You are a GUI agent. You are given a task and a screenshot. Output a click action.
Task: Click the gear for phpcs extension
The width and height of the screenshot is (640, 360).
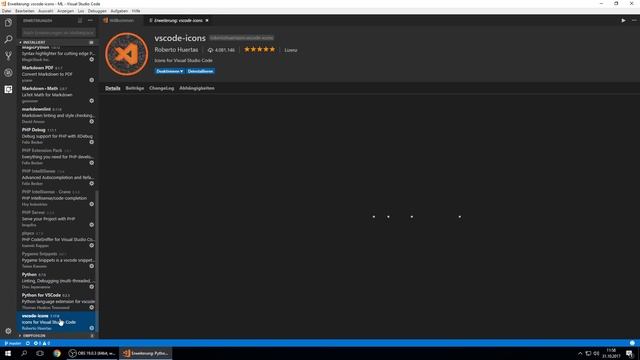(x=92, y=246)
